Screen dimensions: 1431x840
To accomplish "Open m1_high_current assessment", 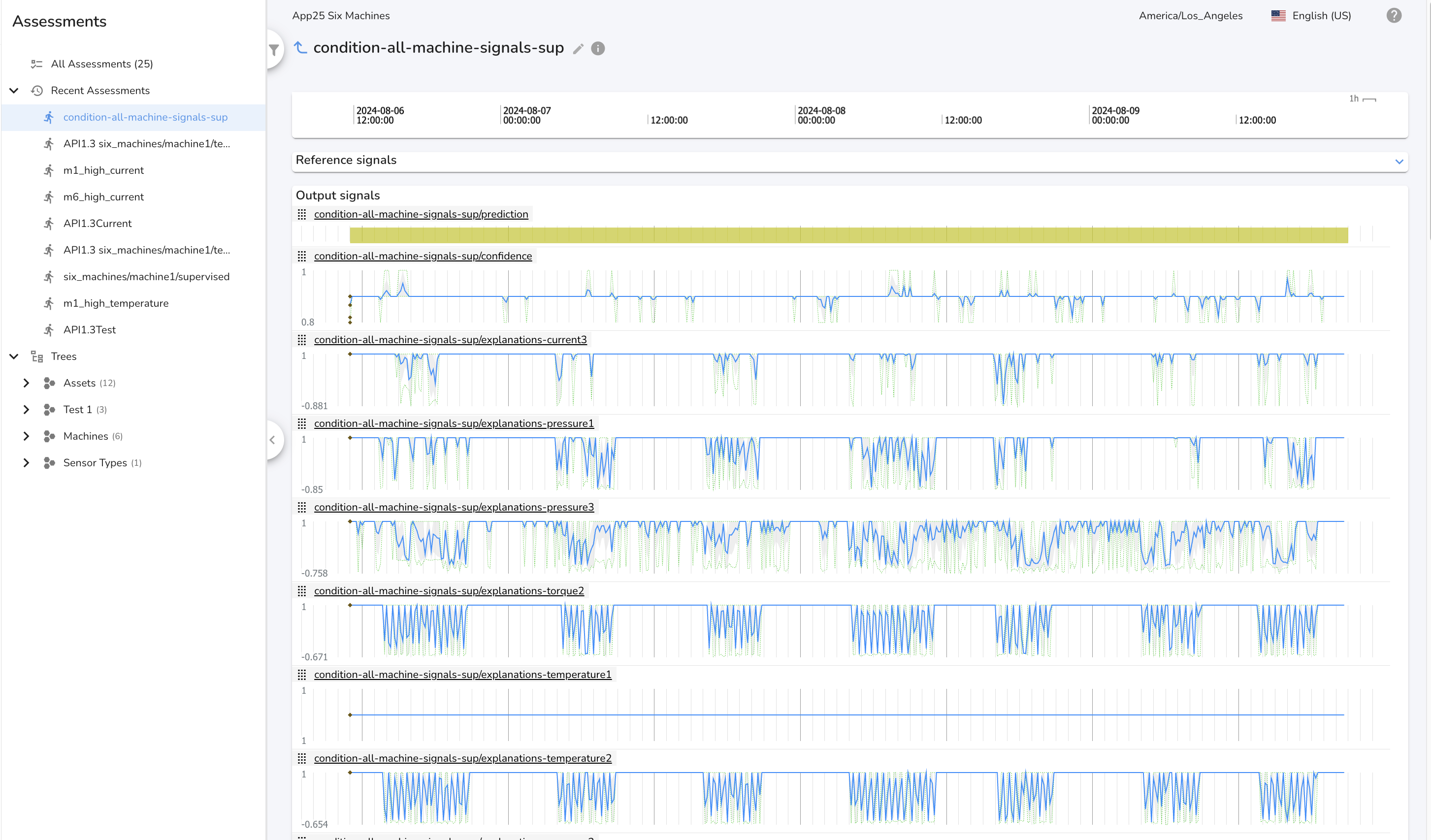I will click(x=103, y=170).
